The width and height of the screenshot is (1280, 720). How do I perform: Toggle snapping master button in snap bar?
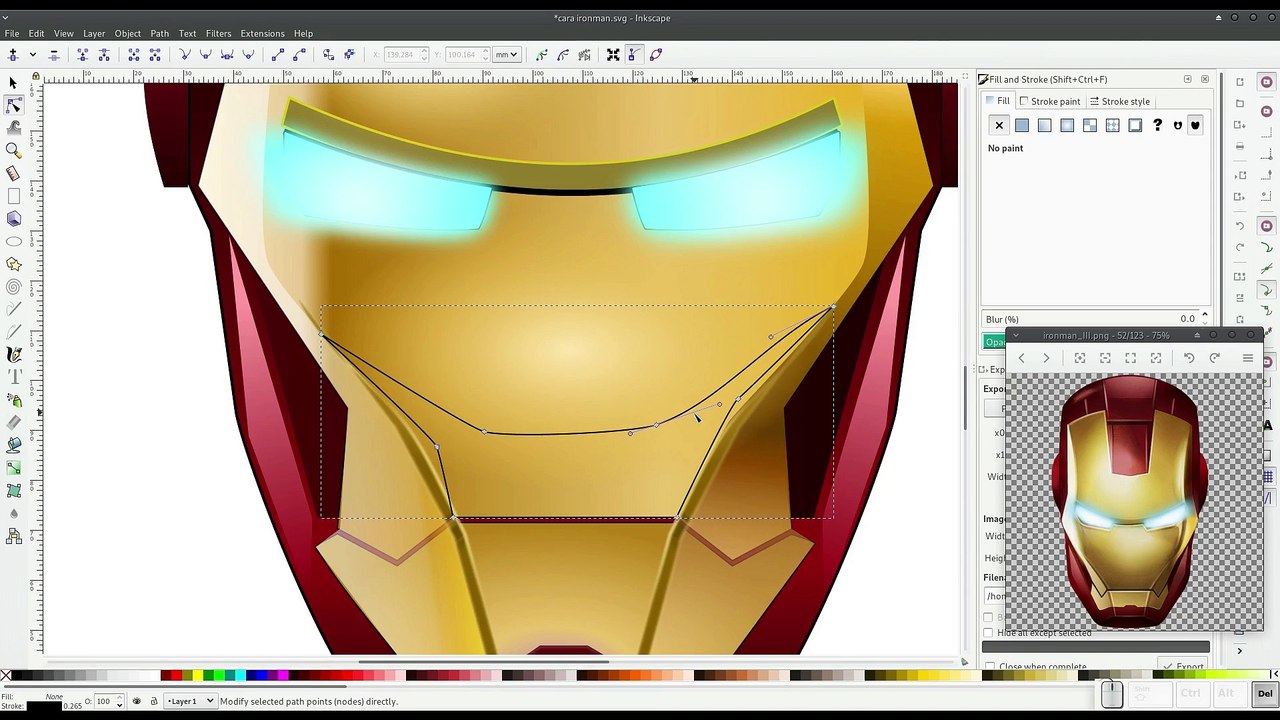click(1266, 82)
